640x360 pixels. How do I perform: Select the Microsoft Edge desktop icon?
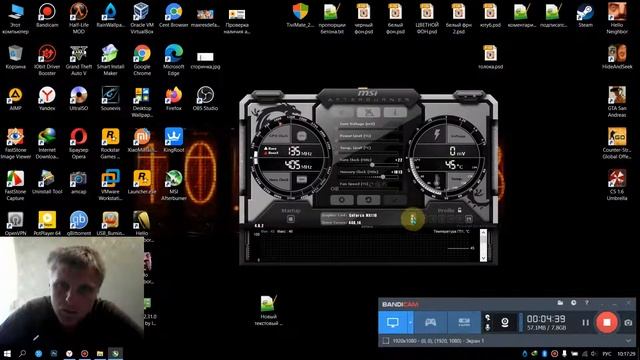pos(173,60)
